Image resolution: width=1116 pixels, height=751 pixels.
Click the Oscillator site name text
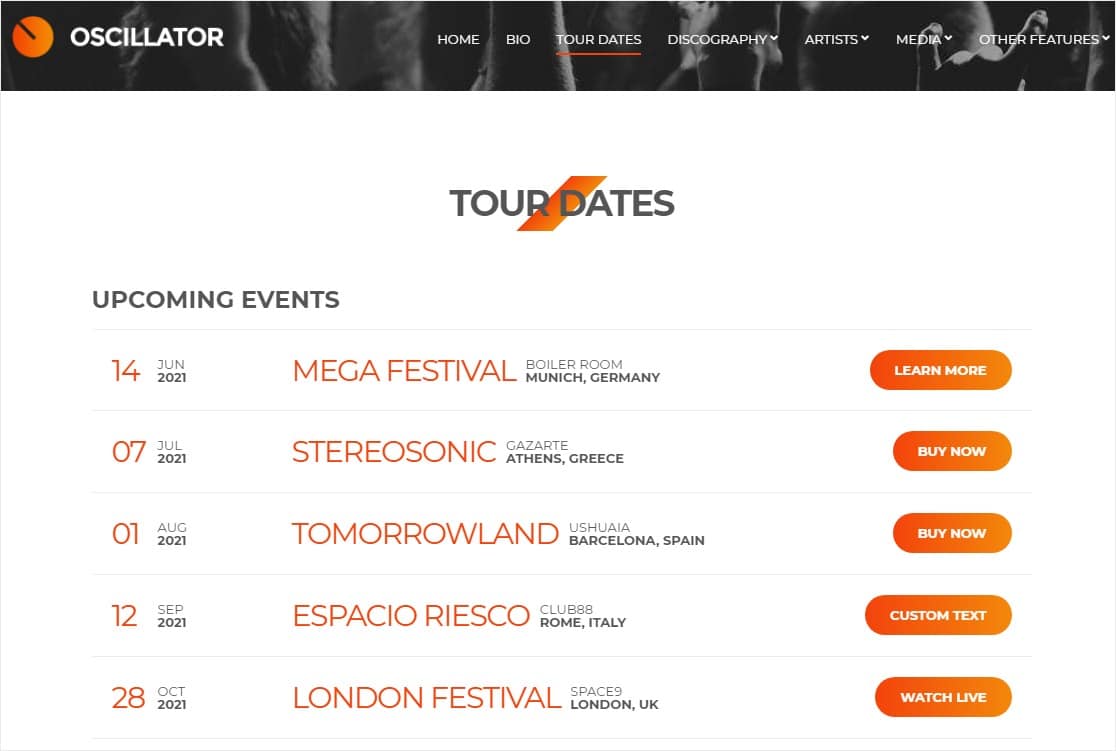(x=147, y=38)
